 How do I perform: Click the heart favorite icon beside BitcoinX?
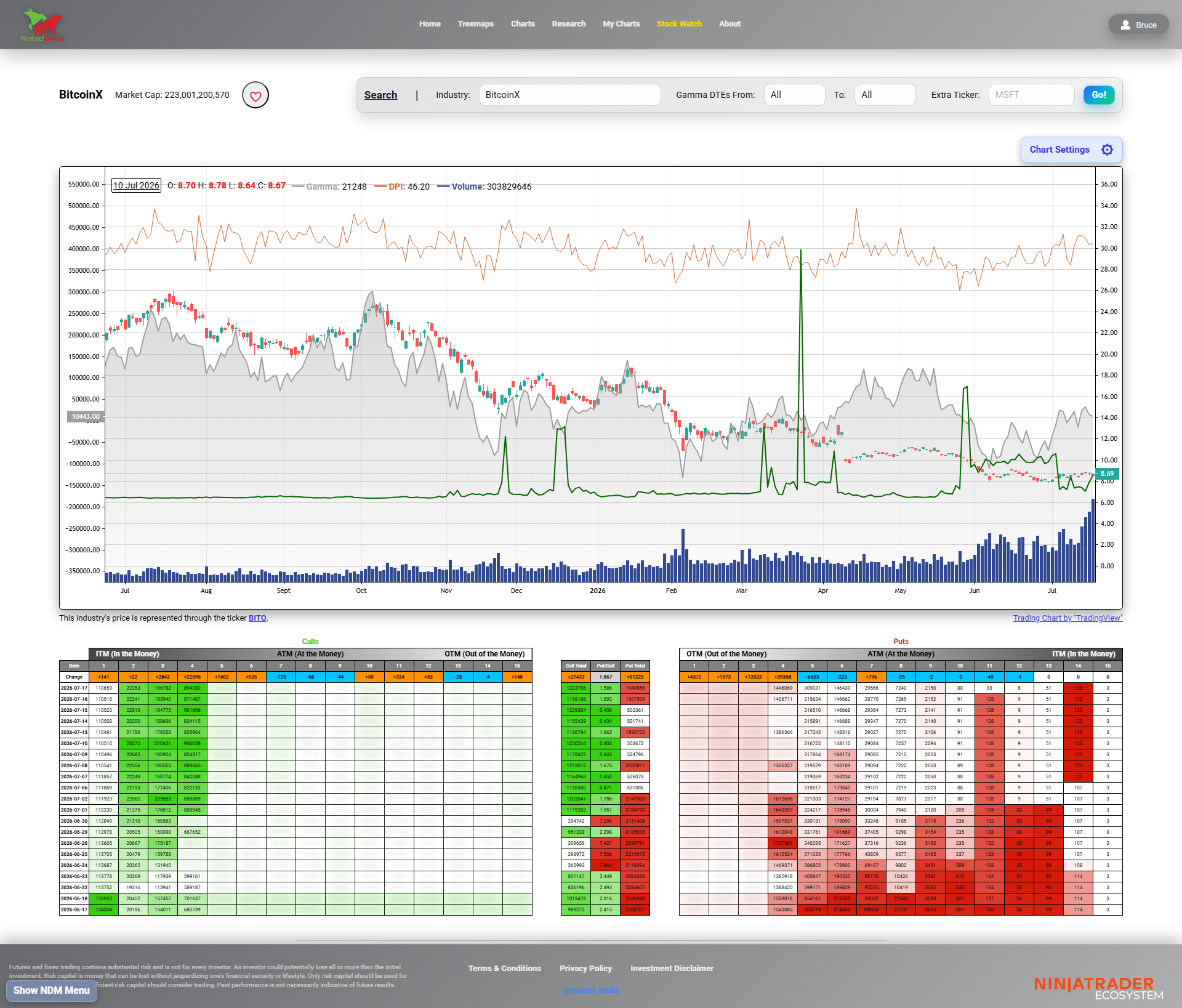click(x=255, y=95)
